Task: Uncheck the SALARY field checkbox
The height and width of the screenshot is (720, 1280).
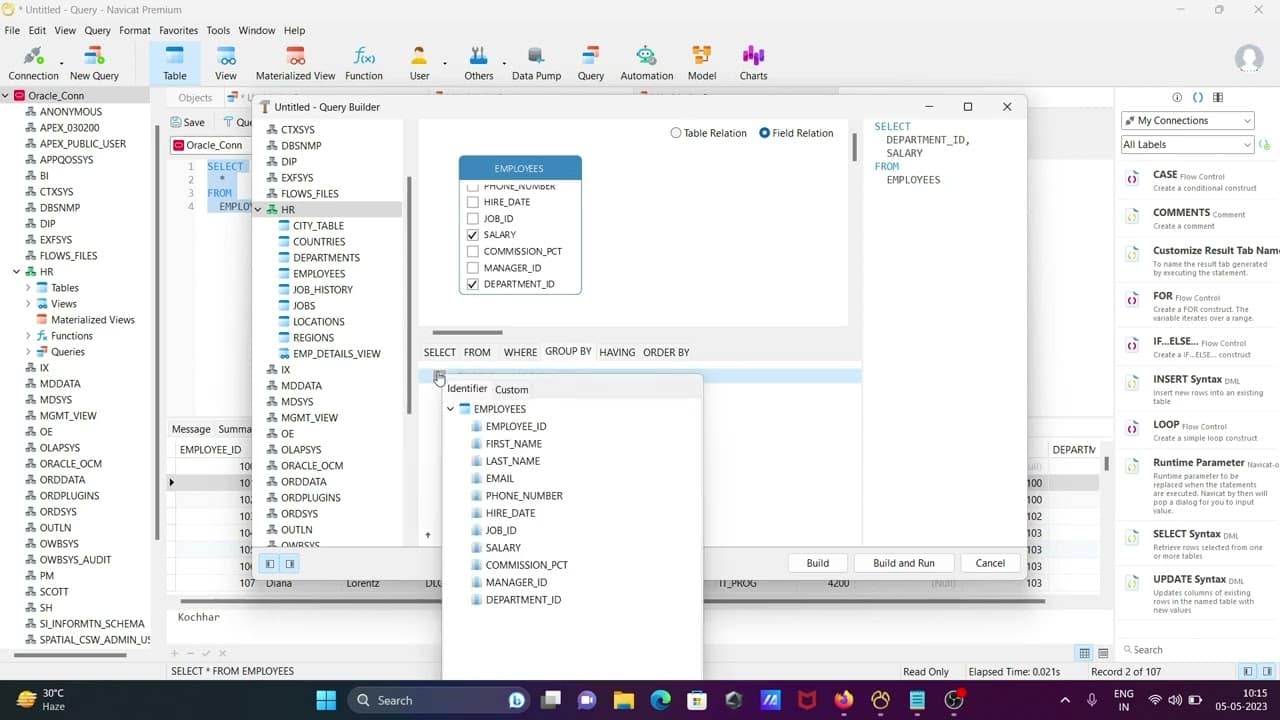Action: [x=473, y=235]
